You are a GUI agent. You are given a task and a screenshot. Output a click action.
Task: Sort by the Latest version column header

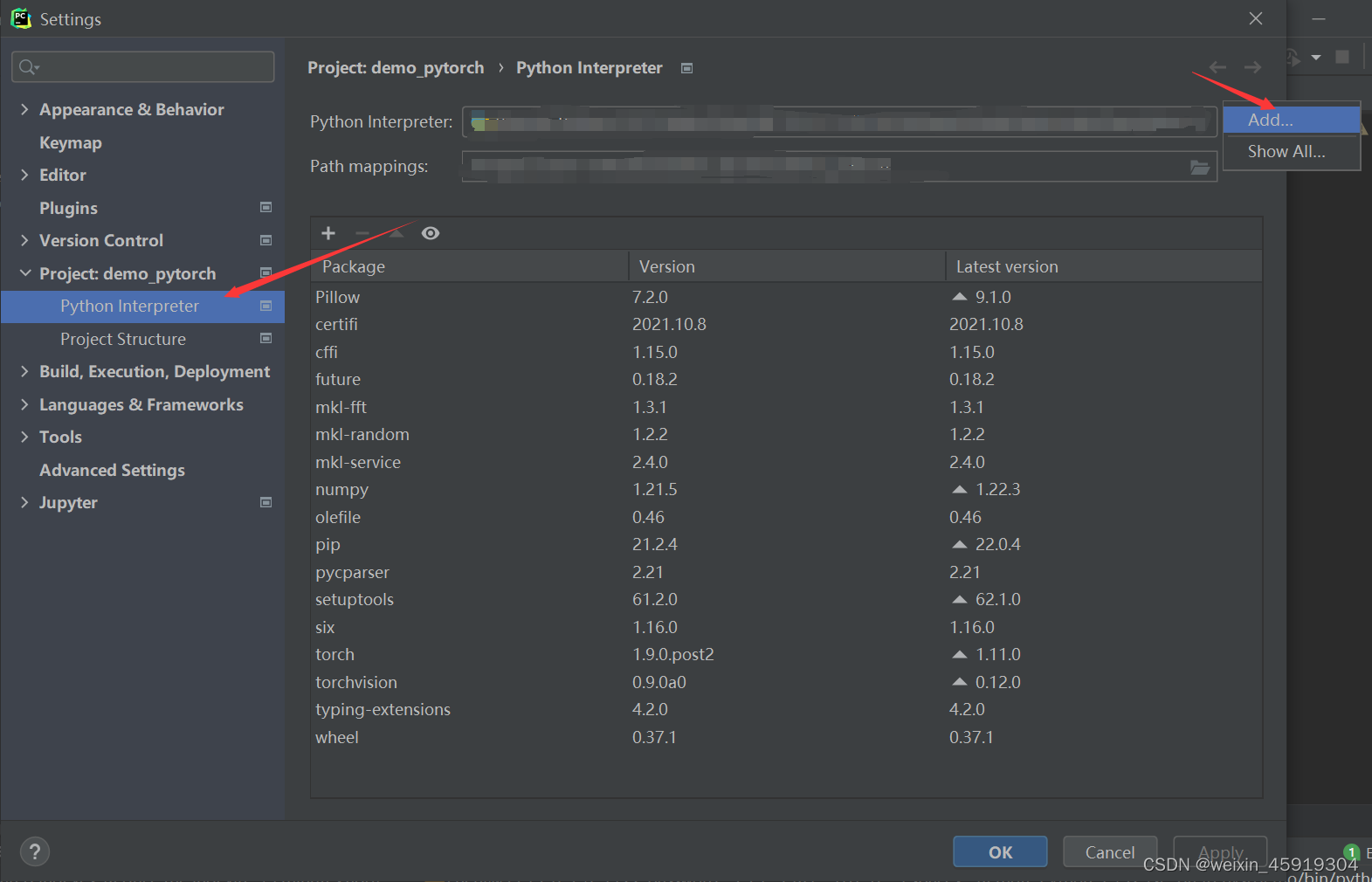tap(1104, 266)
